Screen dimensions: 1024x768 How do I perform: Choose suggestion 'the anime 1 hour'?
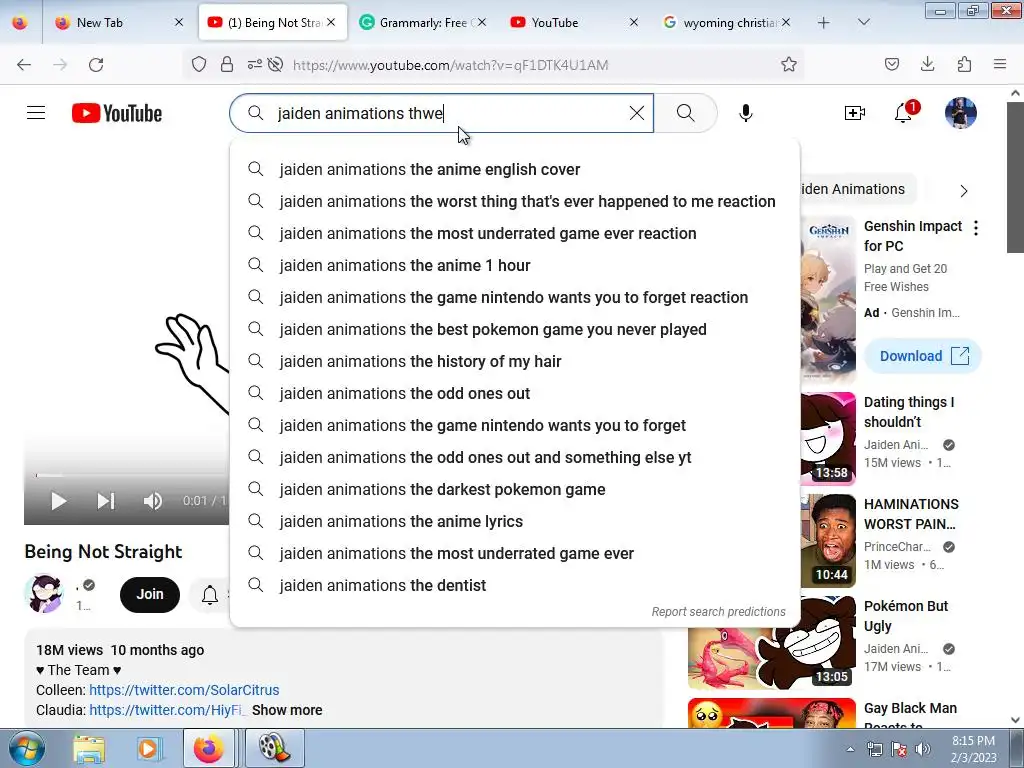coord(515,265)
